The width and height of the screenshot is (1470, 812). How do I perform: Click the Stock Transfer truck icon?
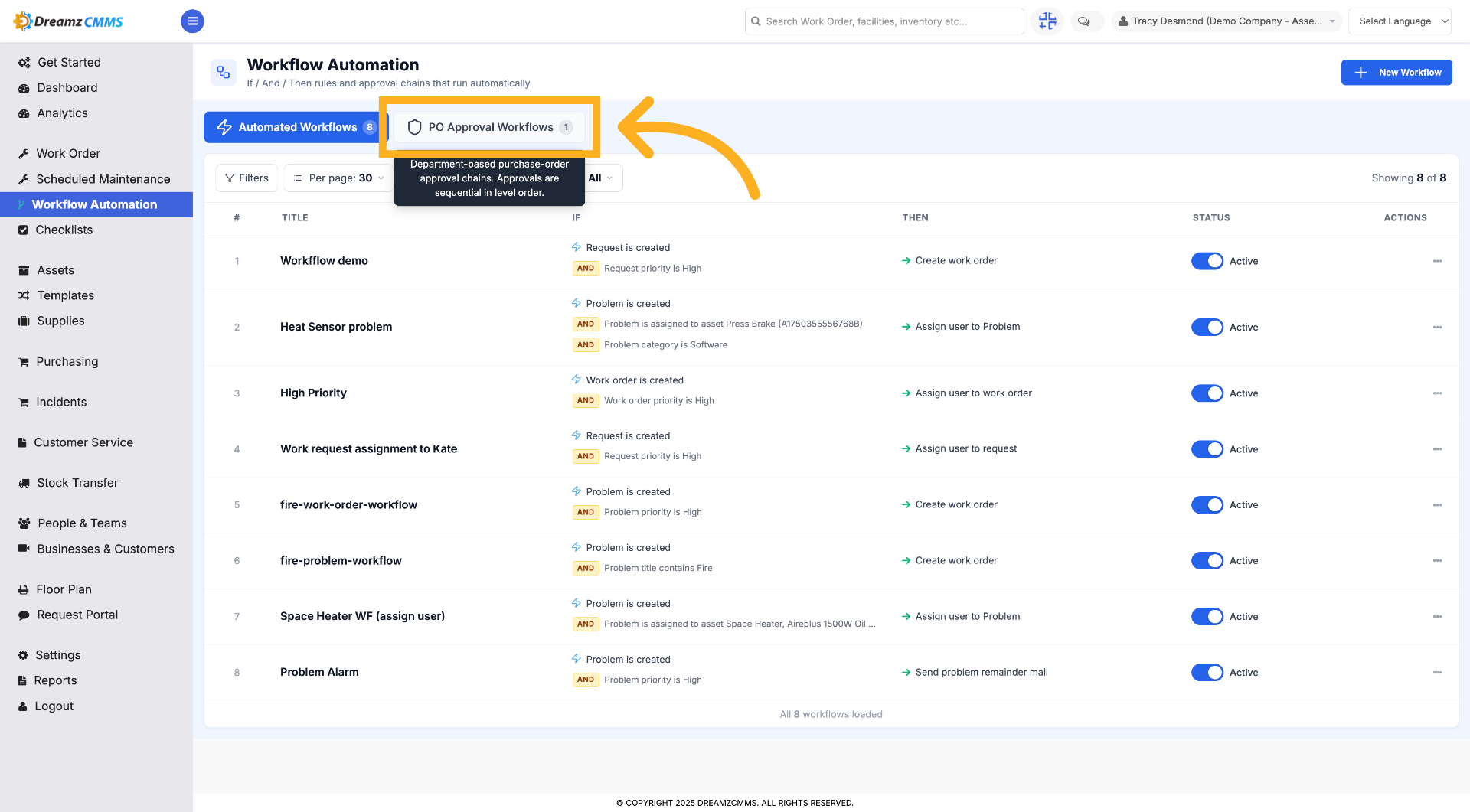click(24, 483)
